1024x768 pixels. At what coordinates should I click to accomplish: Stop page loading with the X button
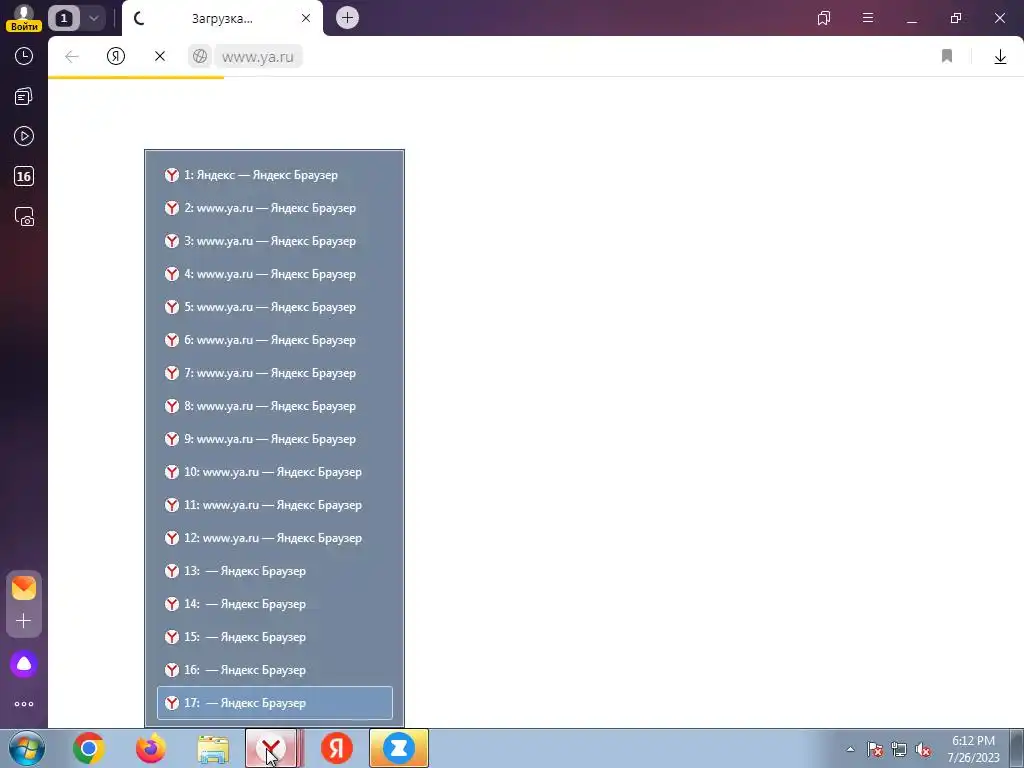point(159,57)
